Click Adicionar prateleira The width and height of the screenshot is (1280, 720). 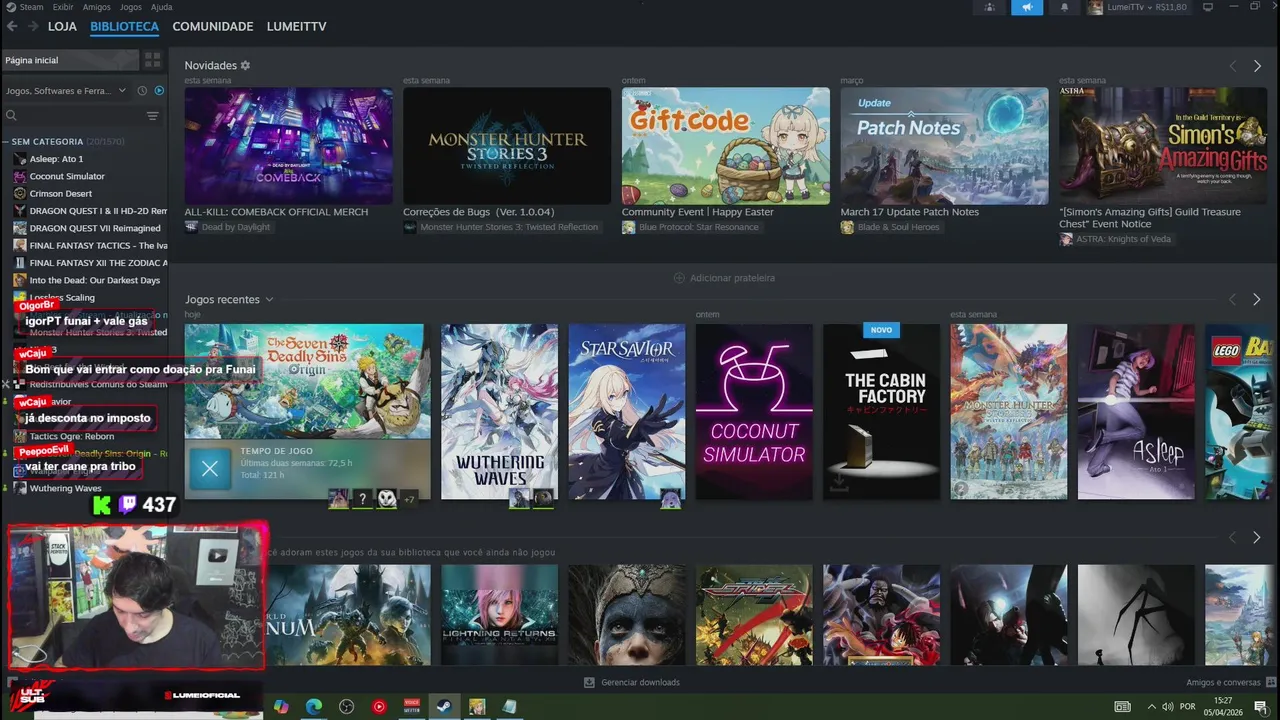724,278
